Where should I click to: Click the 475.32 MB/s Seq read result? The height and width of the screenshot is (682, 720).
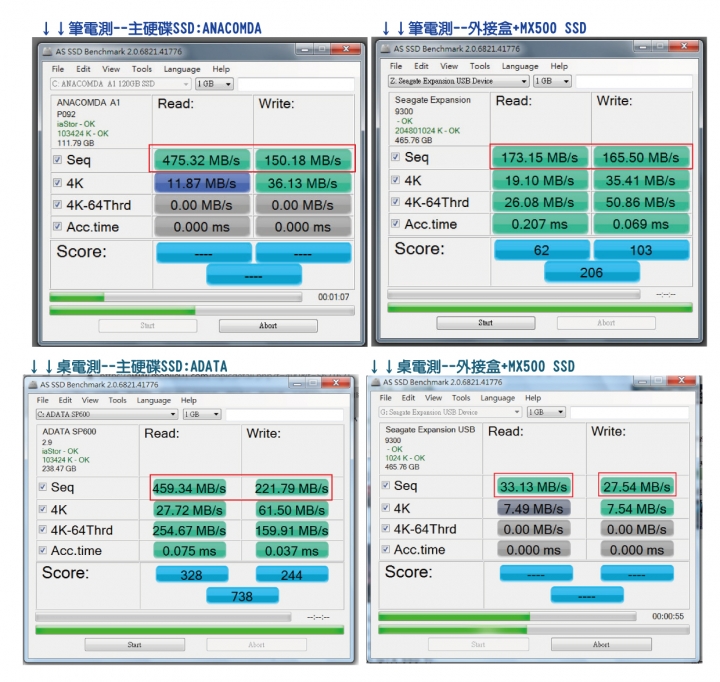coord(202,160)
